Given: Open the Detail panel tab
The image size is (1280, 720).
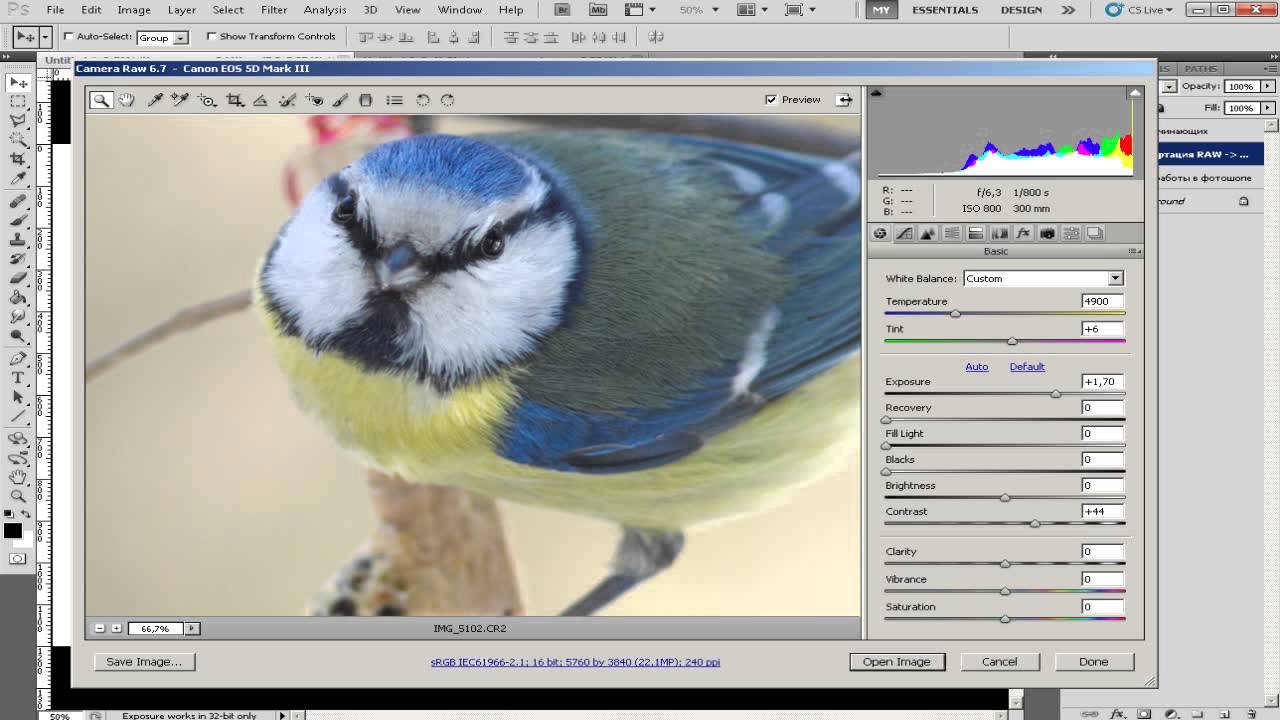Looking at the screenshot, I should coord(928,233).
